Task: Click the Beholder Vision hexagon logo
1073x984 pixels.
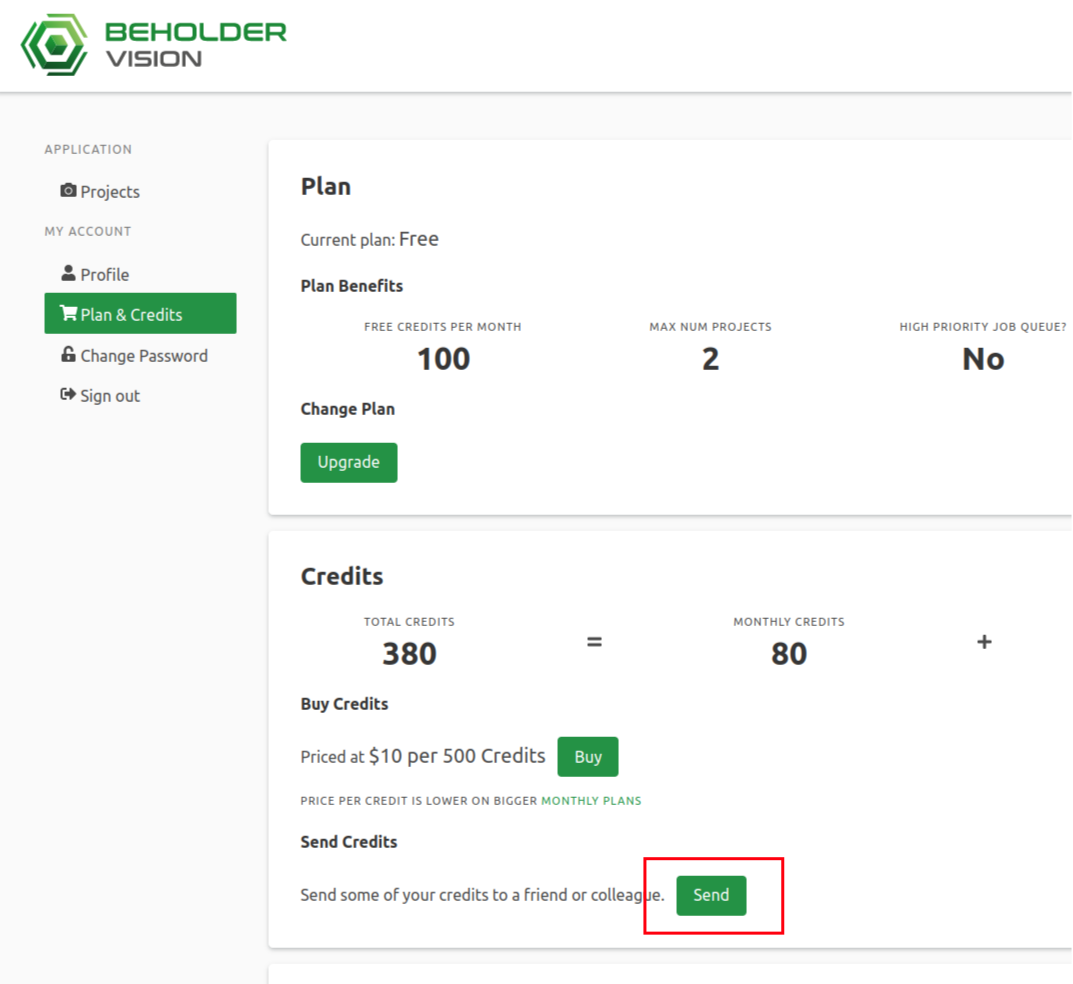Action: [54, 45]
